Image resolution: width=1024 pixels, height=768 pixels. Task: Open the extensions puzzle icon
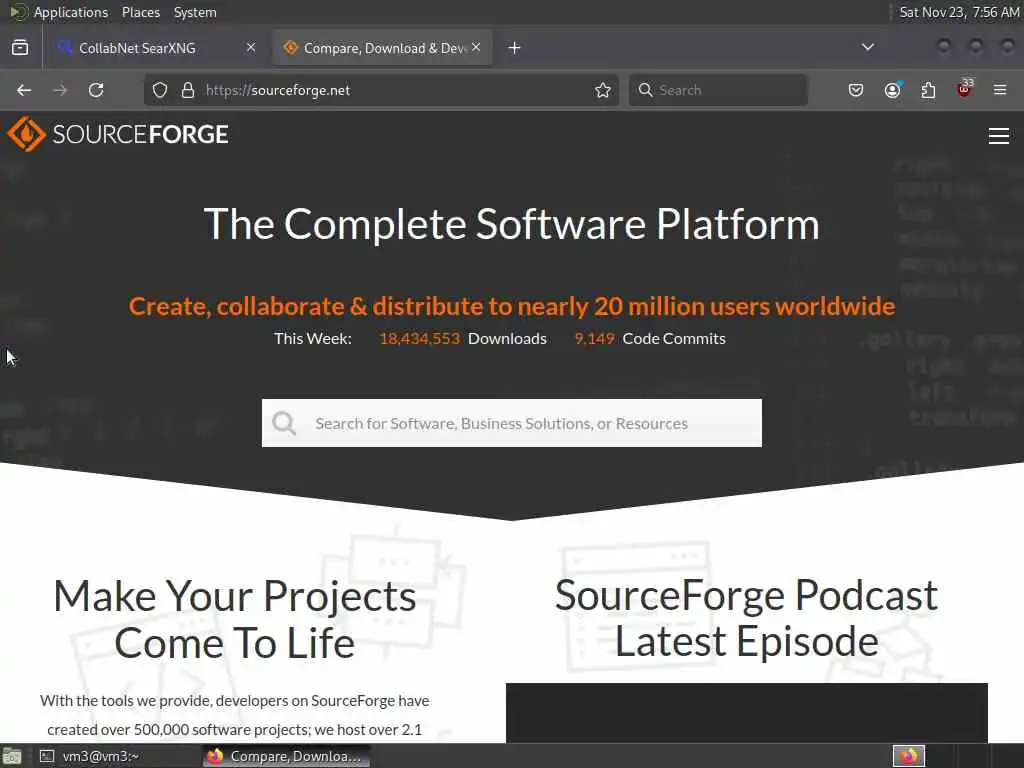coord(928,90)
